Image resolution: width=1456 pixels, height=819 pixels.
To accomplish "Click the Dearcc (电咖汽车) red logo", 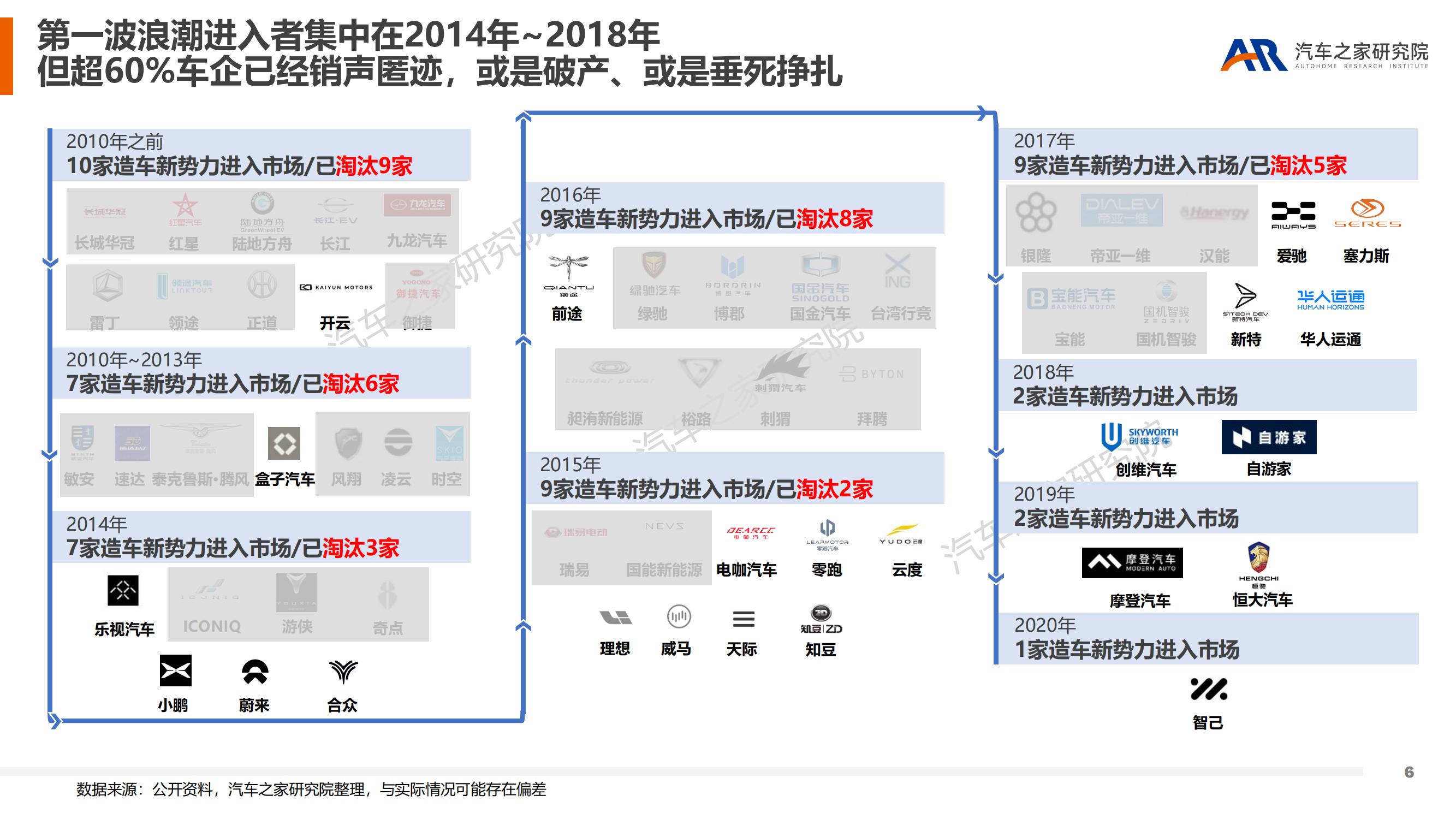I will [x=751, y=532].
